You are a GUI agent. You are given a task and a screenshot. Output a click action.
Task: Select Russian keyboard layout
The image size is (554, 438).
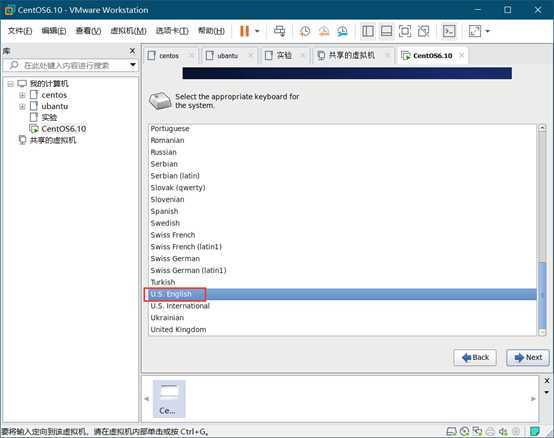[x=342, y=152]
